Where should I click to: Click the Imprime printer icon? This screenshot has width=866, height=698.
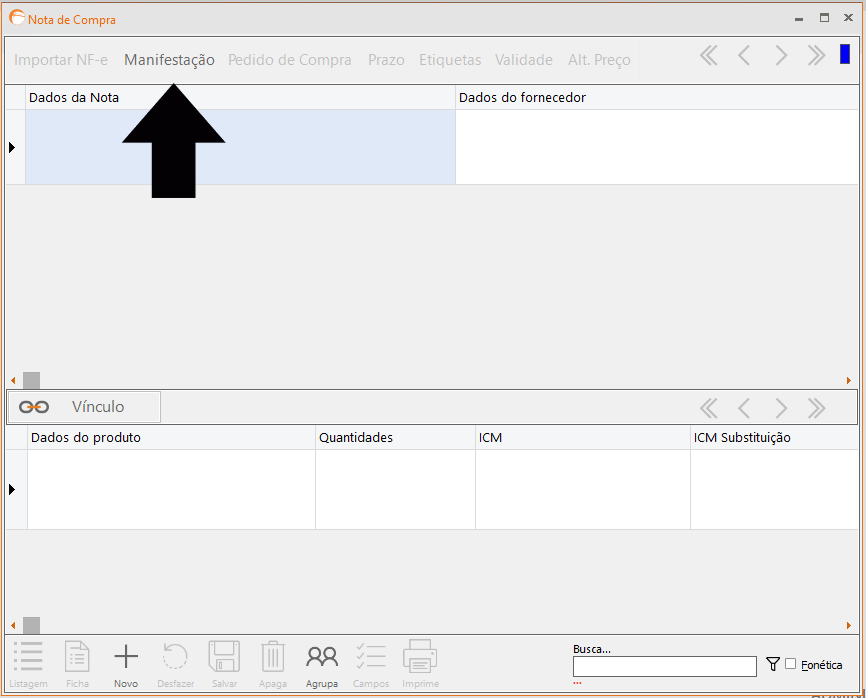[x=420, y=657]
